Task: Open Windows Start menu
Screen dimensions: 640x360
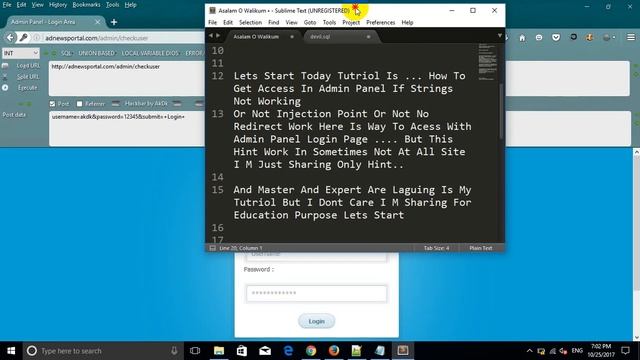Action: coord(11,351)
